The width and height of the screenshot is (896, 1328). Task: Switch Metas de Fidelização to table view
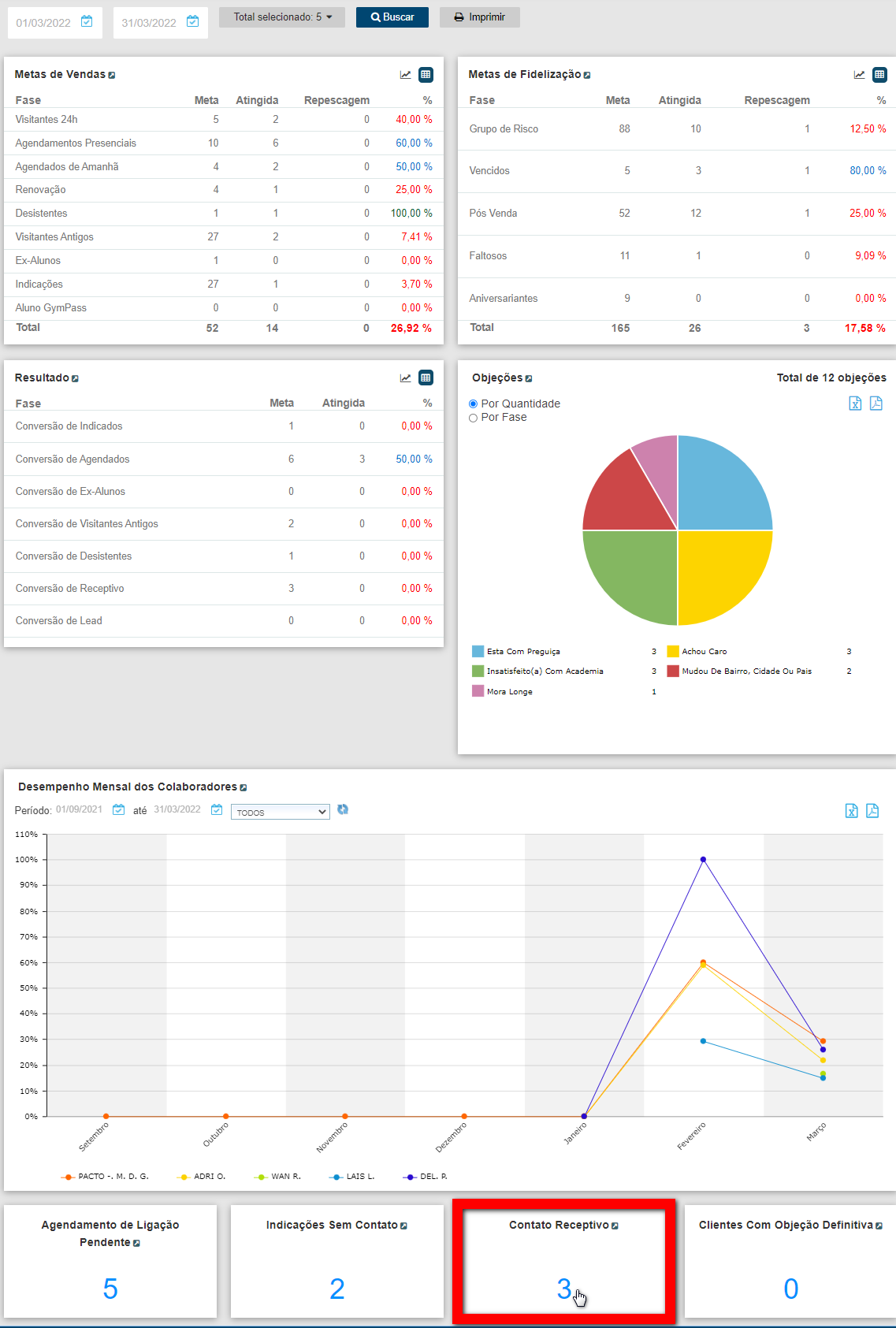coord(879,75)
